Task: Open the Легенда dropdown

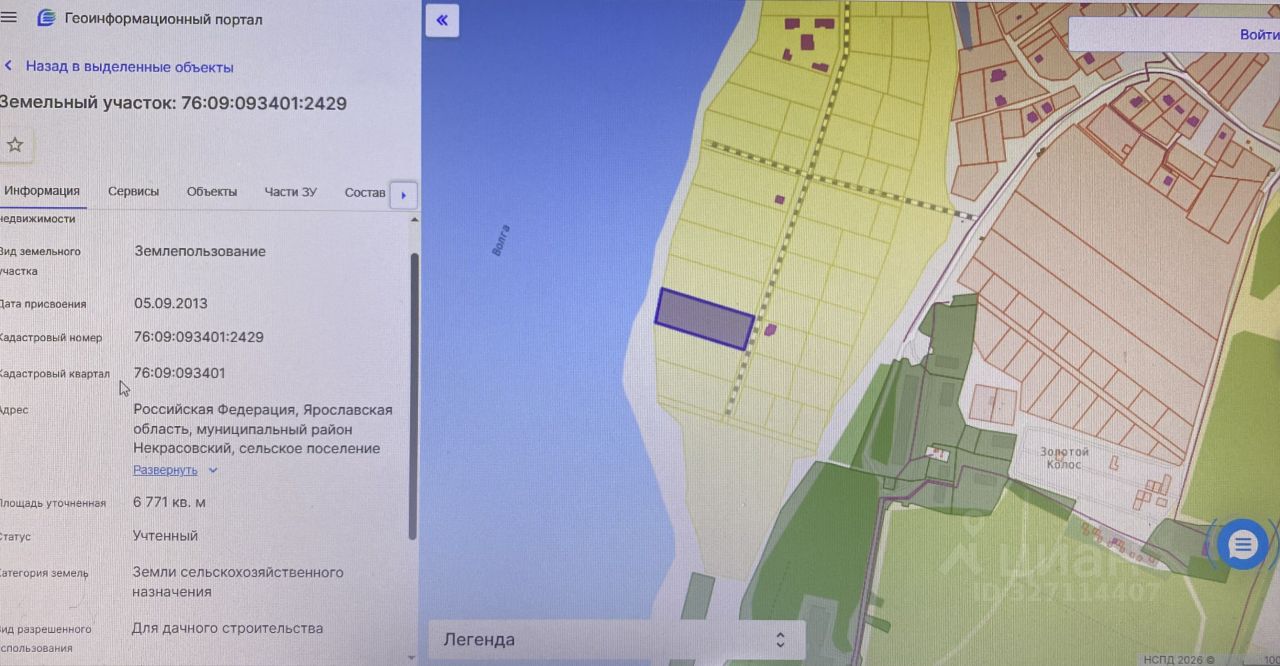Action: pos(617,640)
